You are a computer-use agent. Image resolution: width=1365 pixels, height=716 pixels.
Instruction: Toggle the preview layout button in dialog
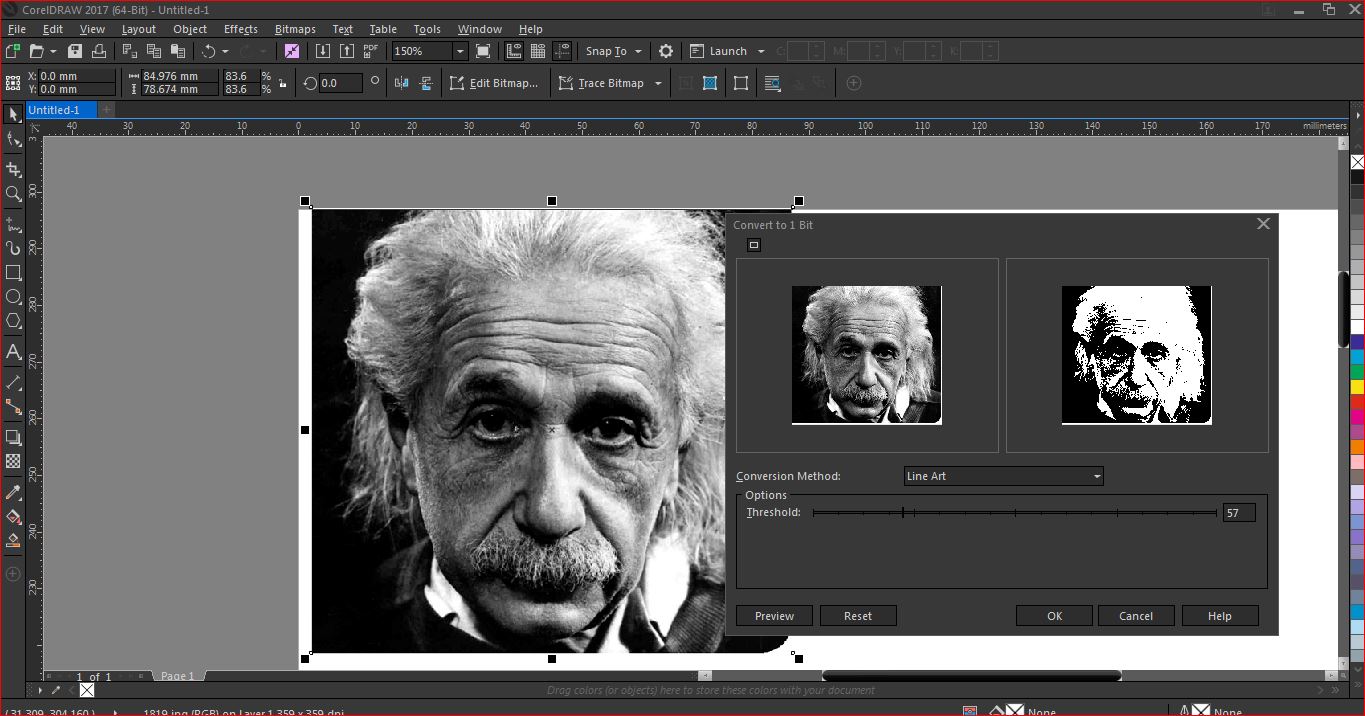point(754,245)
